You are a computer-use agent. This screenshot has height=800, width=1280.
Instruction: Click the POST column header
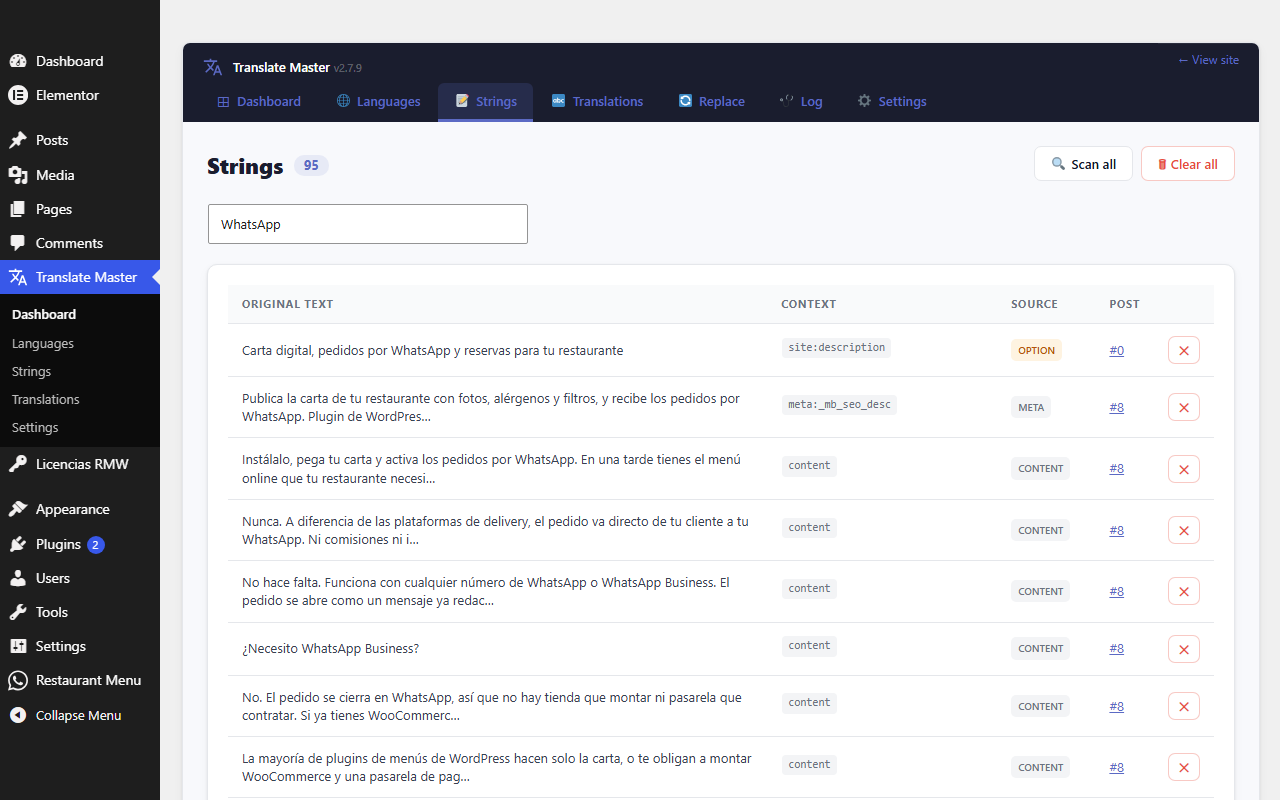pos(1124,304)
